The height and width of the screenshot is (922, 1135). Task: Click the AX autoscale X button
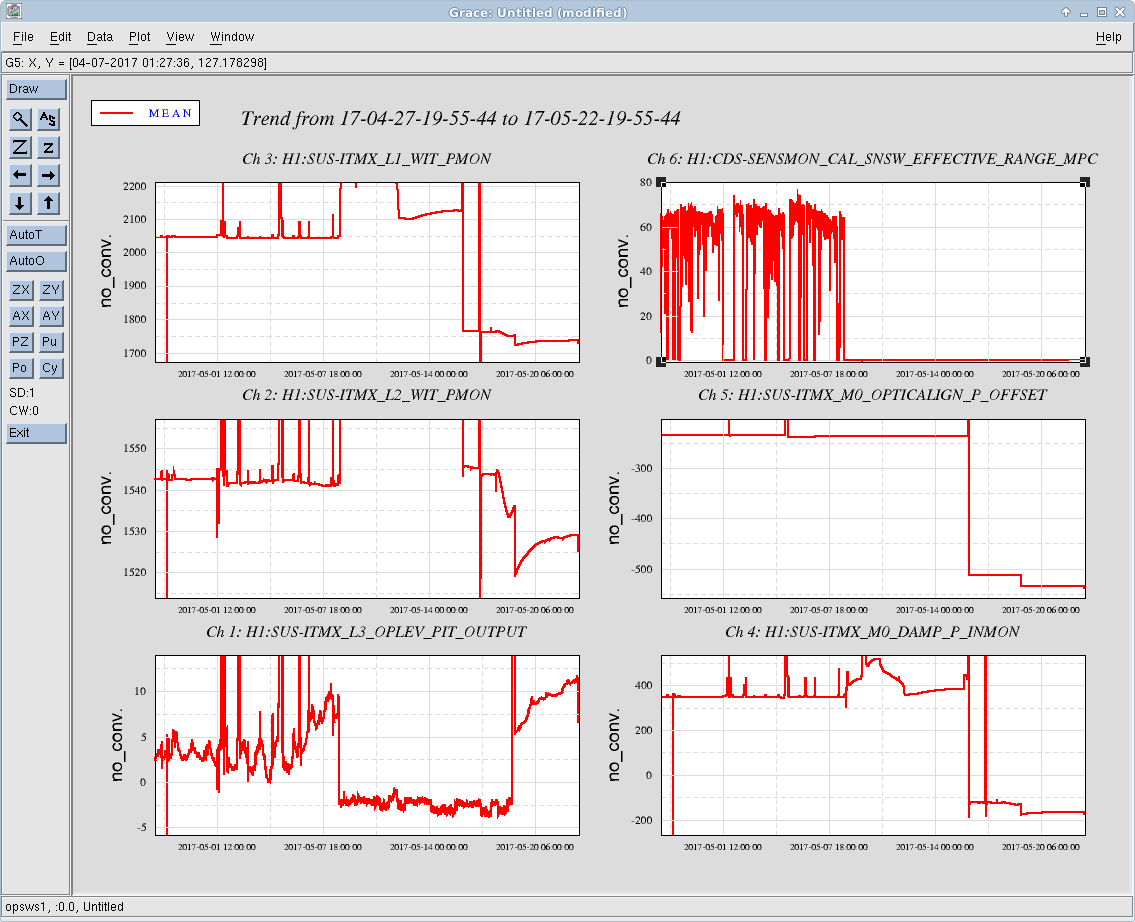pyautogui.click(x=21, y=316)
